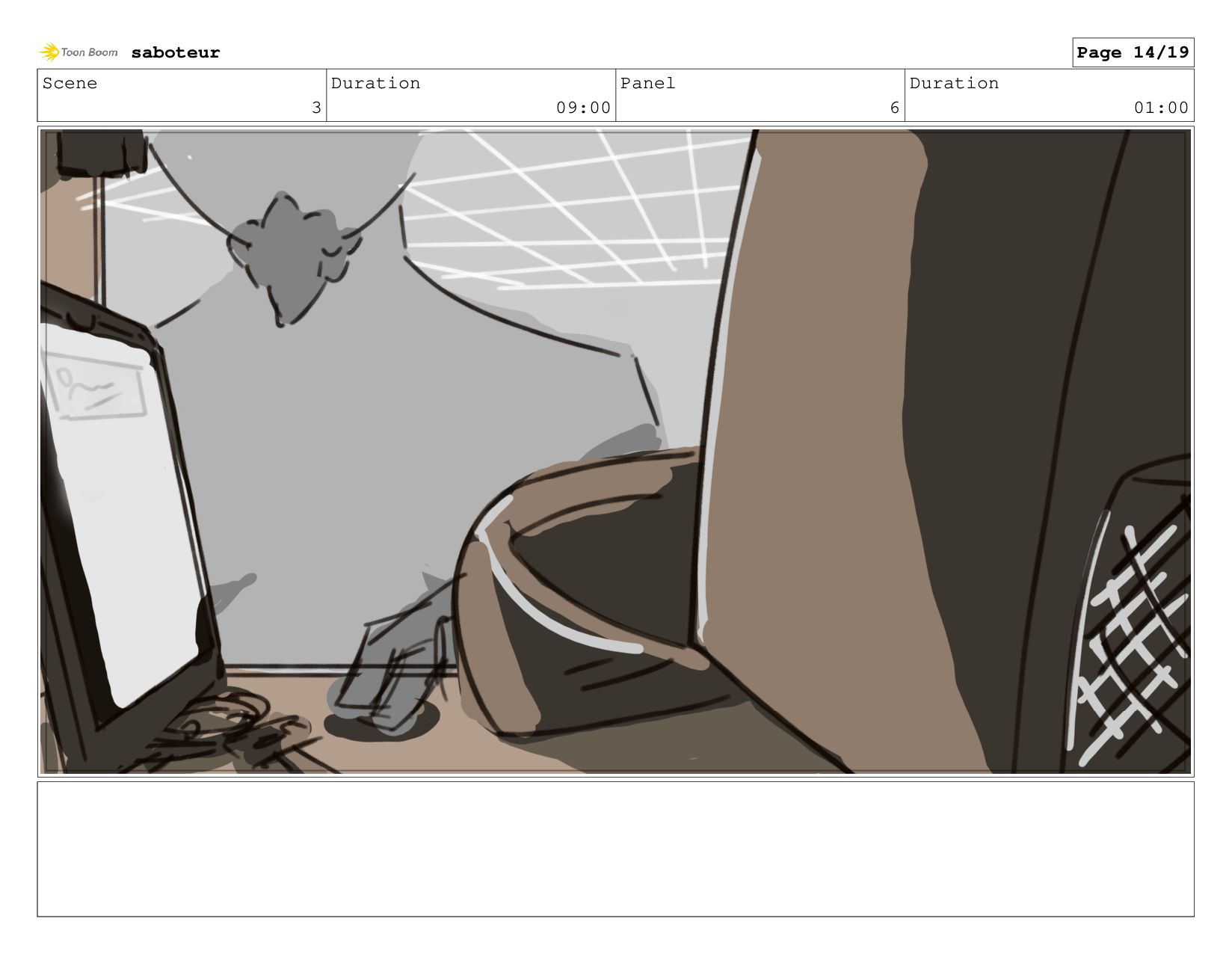This screenshot has height=954, width=1232.
Task: Select the 'saboteur' project title
Action: (x=176, y=52)
